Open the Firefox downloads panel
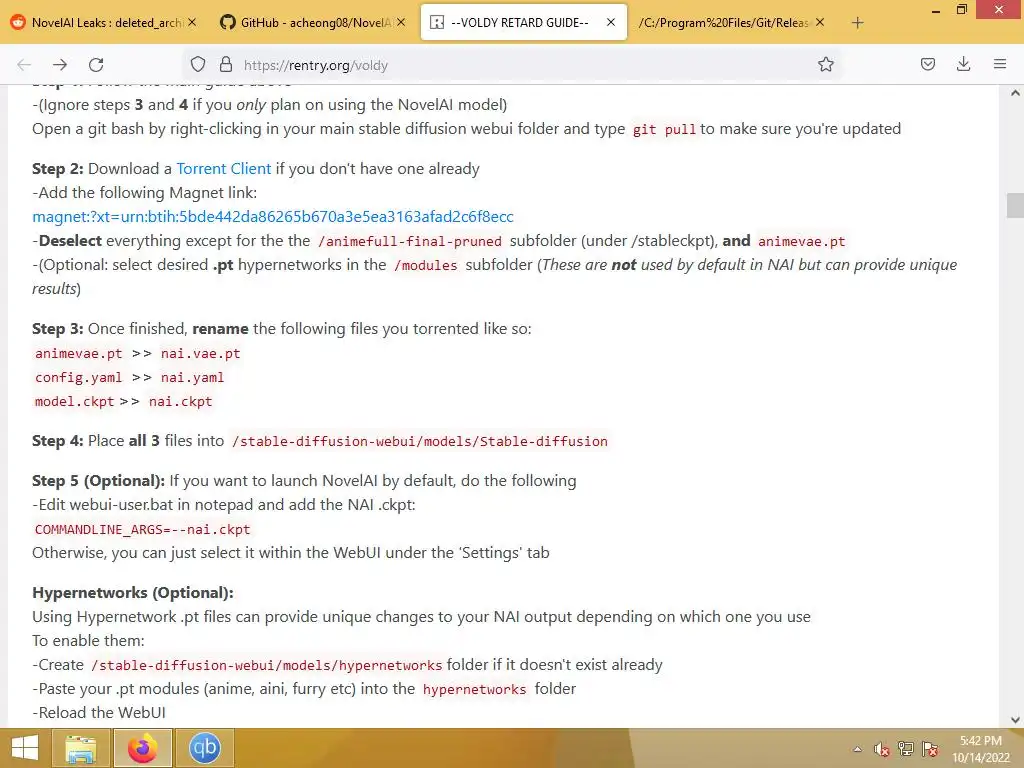1024x768 pixels. point(963,64)
